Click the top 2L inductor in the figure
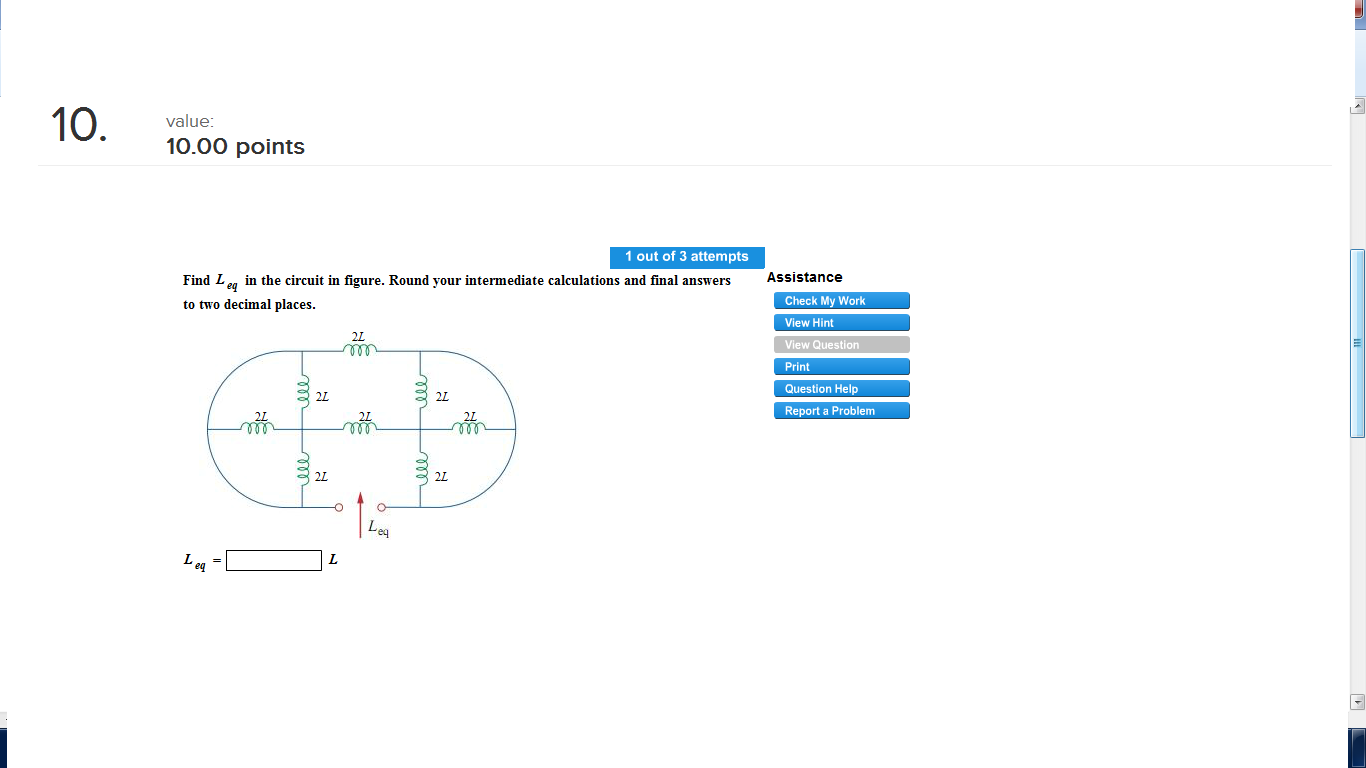 tap(360, 350)
